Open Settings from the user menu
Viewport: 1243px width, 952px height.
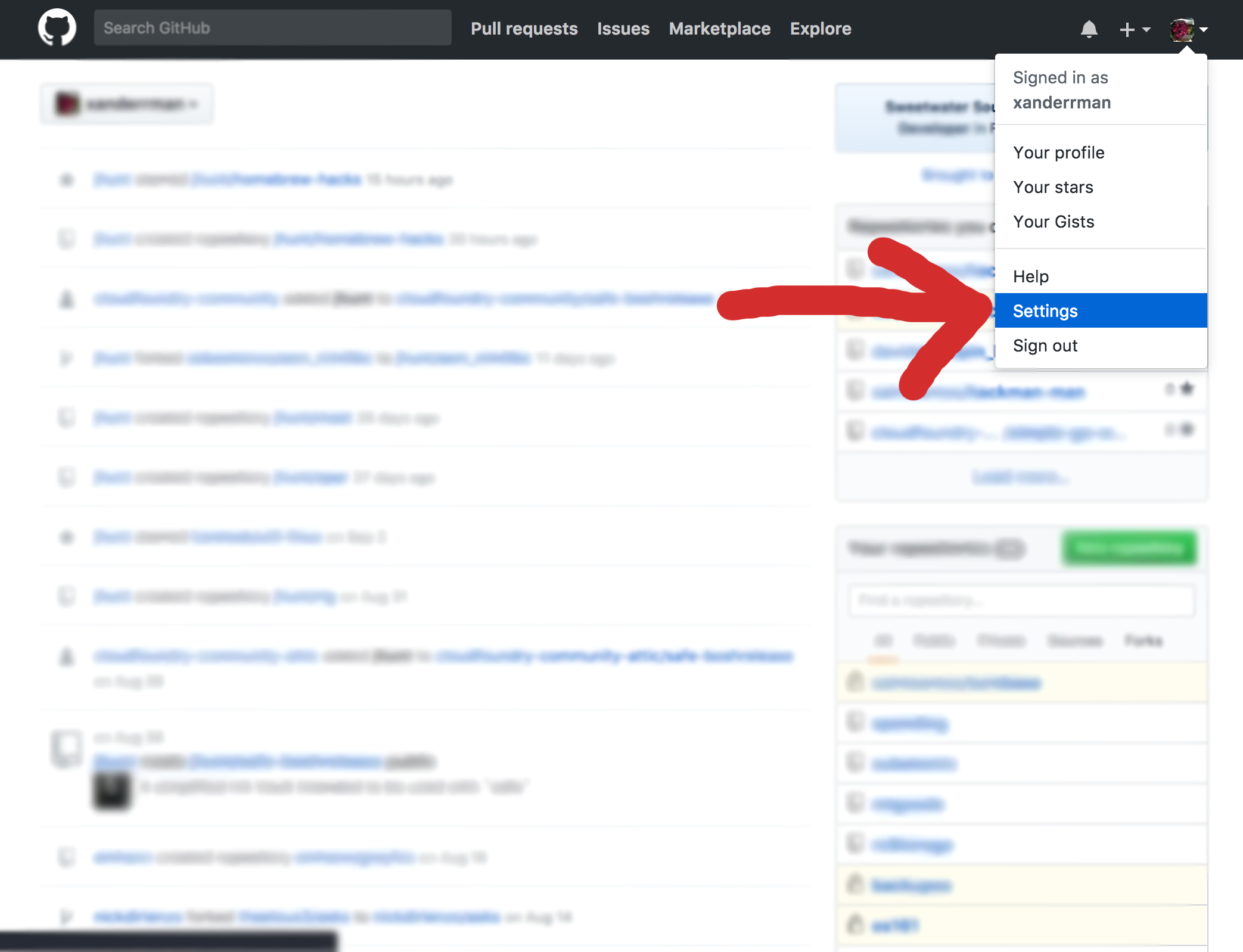[x=1101, y=310]
